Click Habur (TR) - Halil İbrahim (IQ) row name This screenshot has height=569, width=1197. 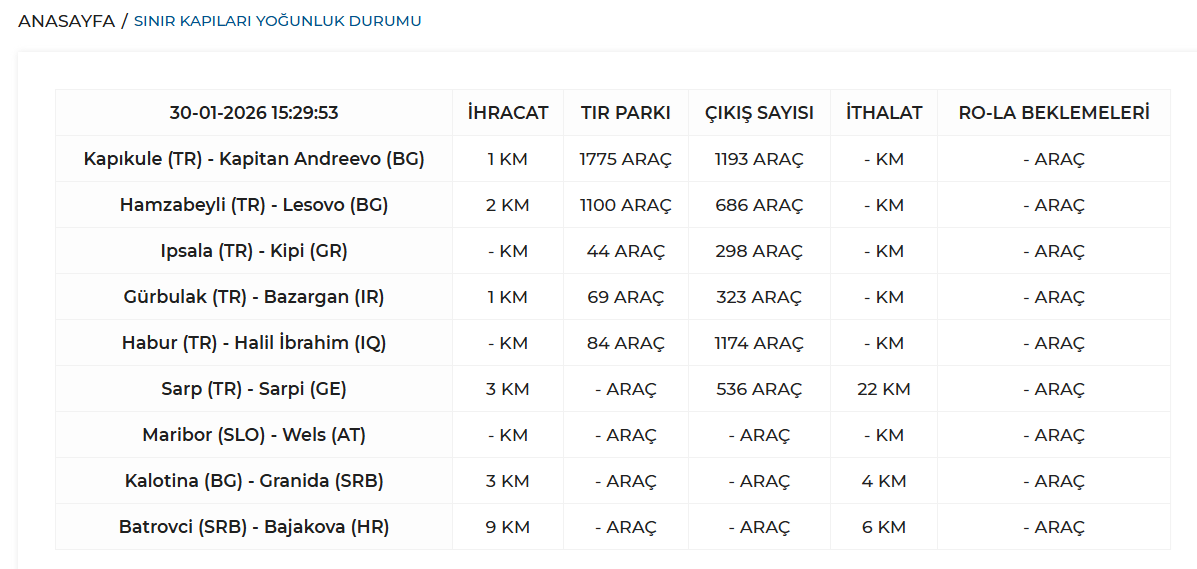pos(254,343)
